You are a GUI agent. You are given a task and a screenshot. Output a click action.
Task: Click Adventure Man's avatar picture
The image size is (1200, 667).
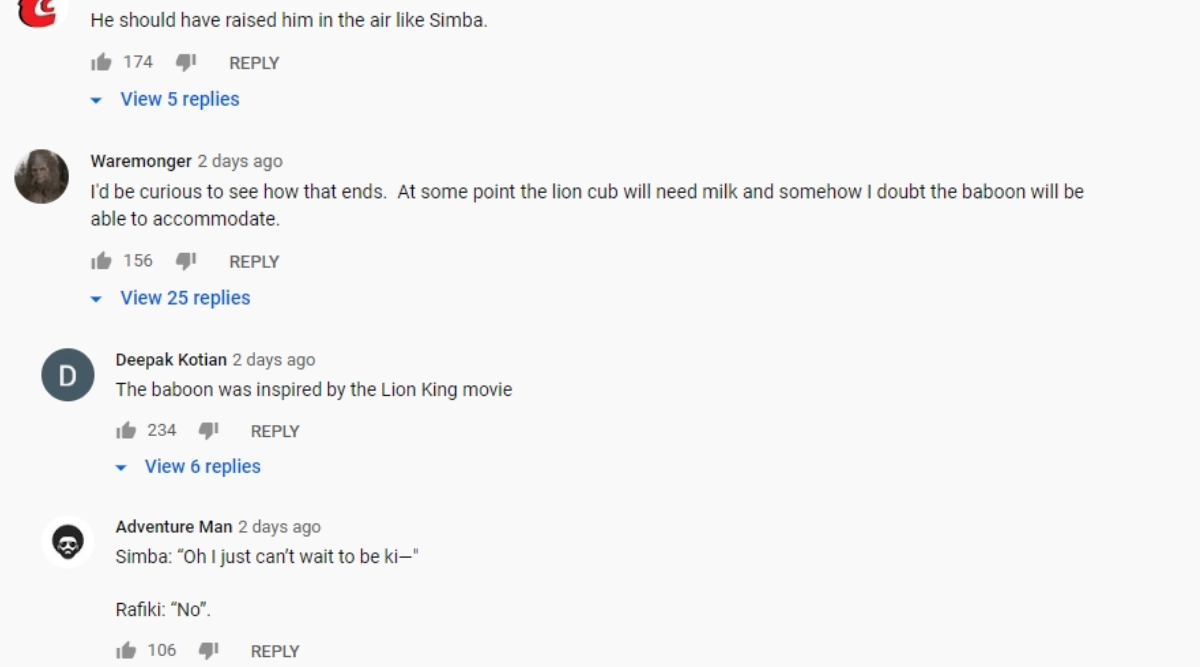click(67, 543)
